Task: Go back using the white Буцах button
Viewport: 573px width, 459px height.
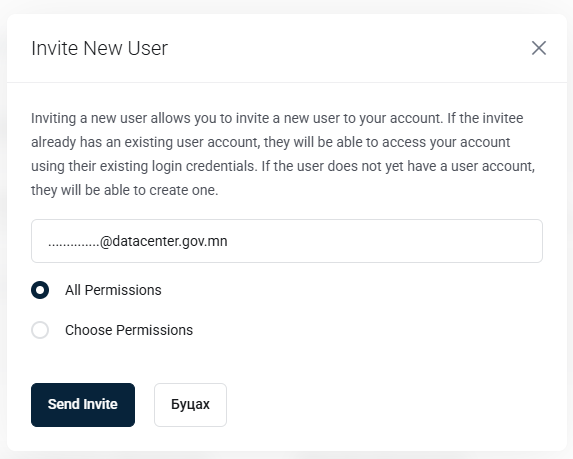Action: point(190,405)
